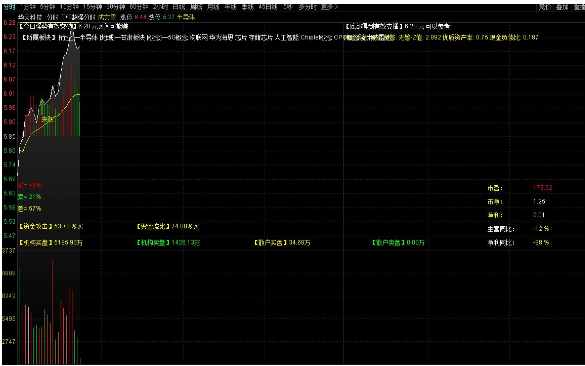Click the partially visible button right of 叠加
585x366 pixels.
[x=579, y=7]
